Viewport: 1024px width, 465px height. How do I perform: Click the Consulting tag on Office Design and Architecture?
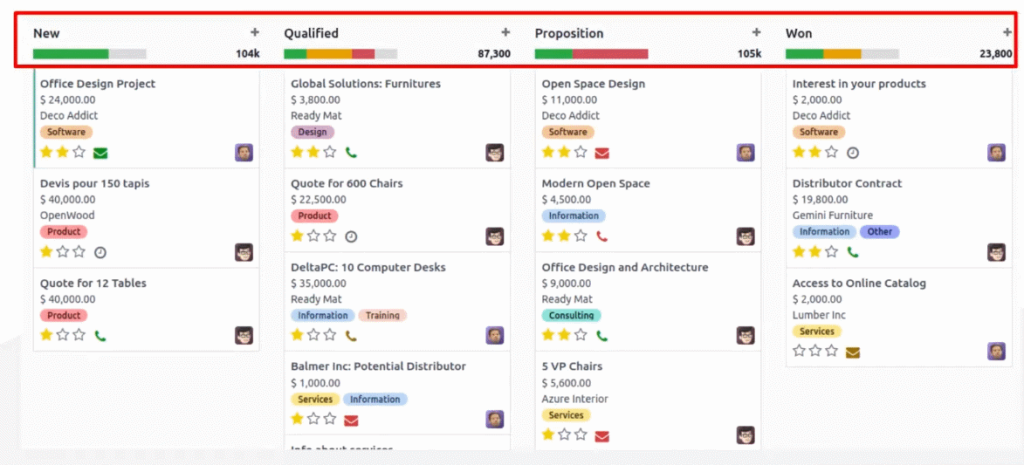(x=571, y=315)
